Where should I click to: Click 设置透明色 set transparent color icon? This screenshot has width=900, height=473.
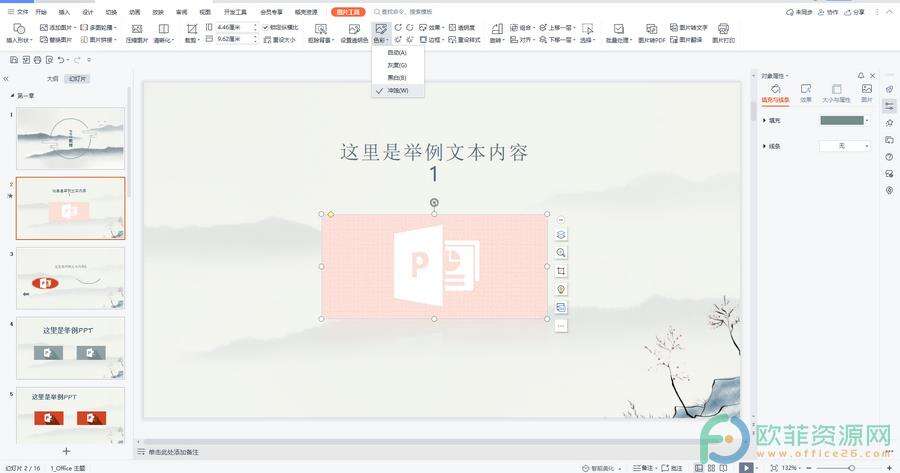click(354, 34)
